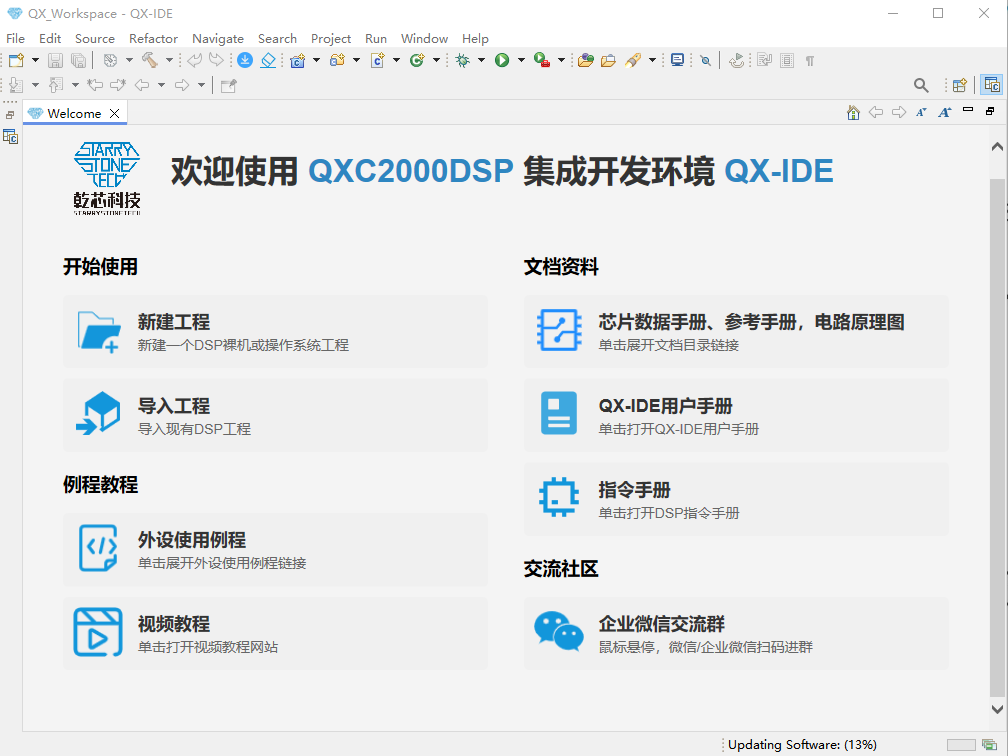The image size is (1008, 756).
Task: Open the 视频教程 video tutorial card
Action: click(x=275, y=633)
